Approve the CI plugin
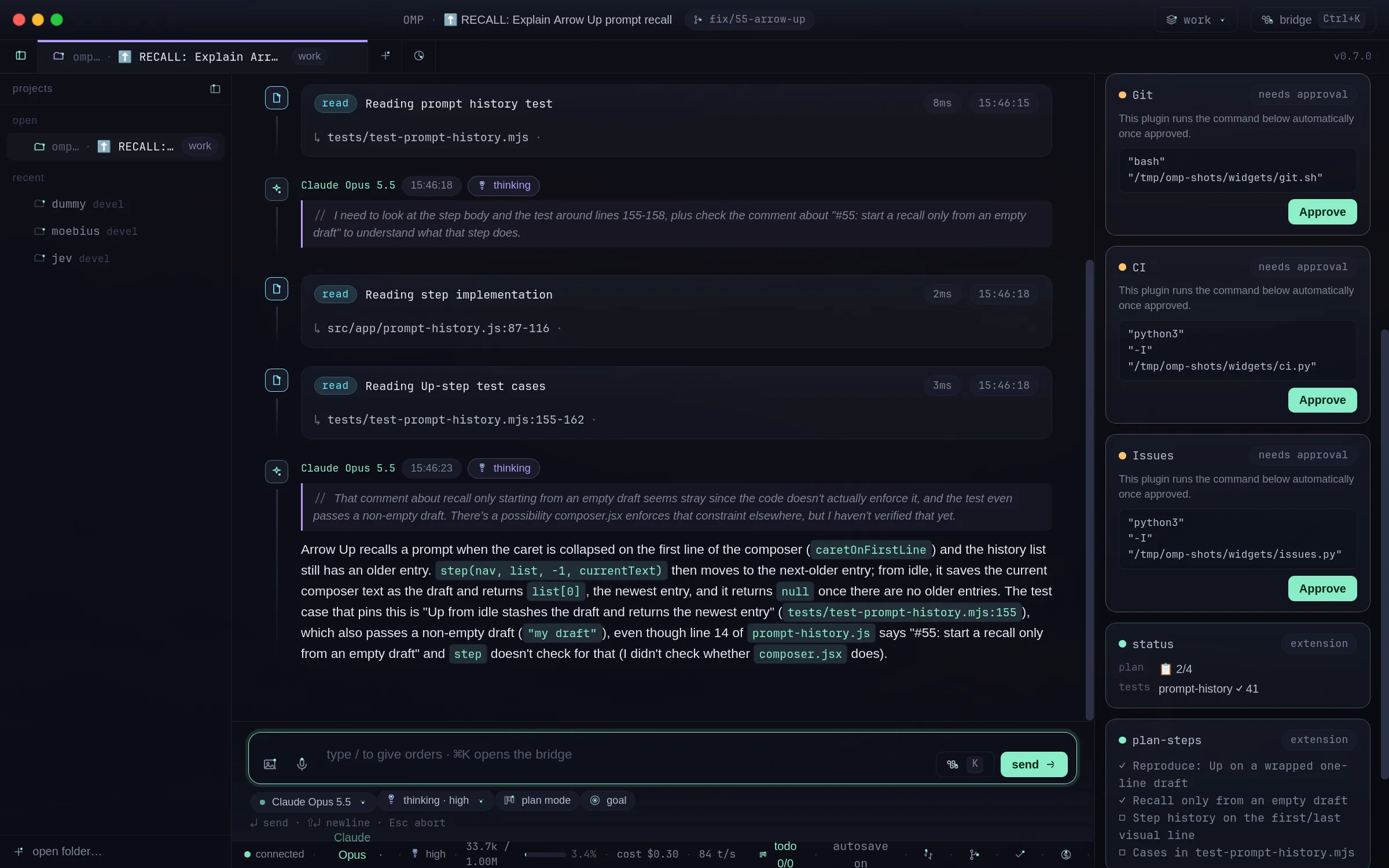The height and width of the screenshot is (868, 1389). pos(1322,400)
